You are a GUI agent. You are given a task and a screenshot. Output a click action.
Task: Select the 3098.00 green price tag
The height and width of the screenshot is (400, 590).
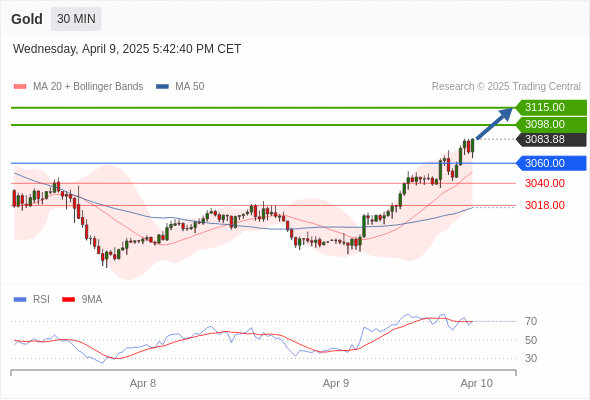point(551,125)
